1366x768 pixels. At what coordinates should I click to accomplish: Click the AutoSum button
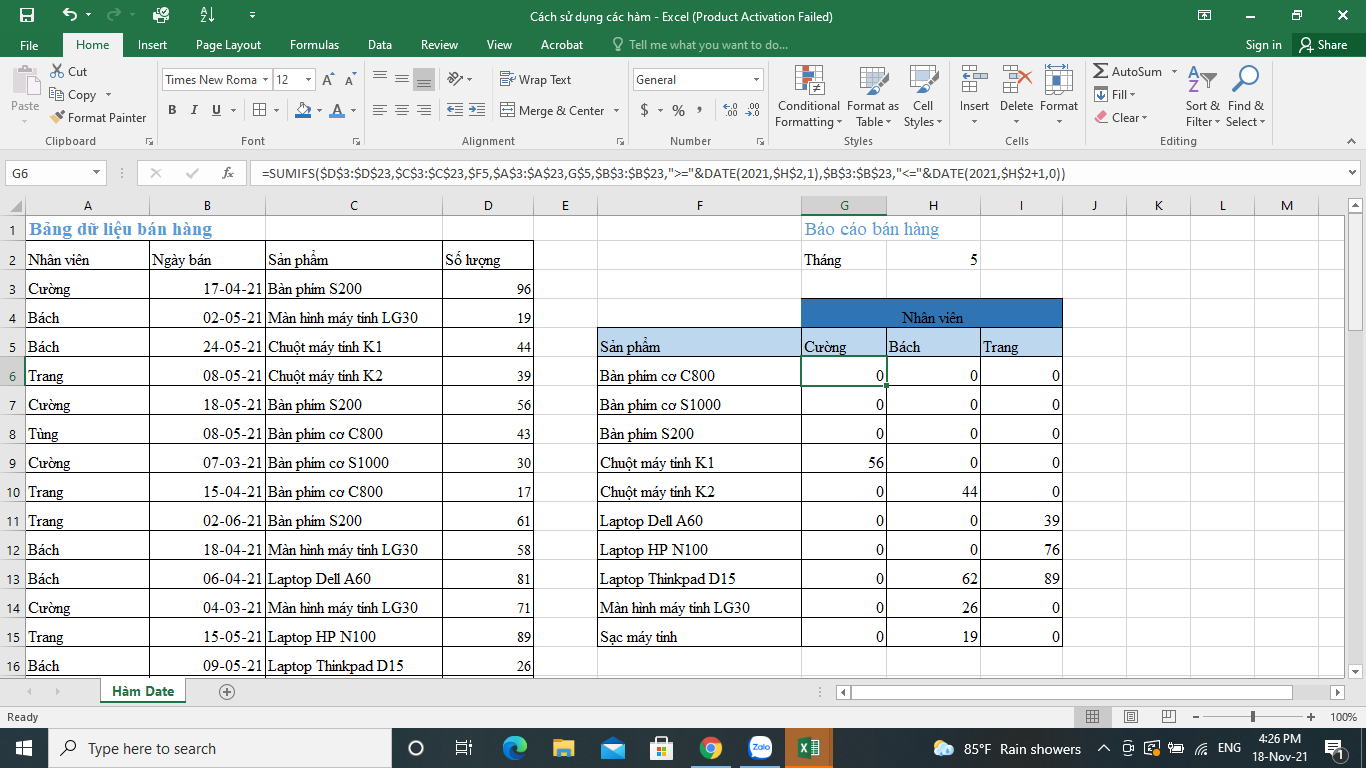coord(1128,72)
